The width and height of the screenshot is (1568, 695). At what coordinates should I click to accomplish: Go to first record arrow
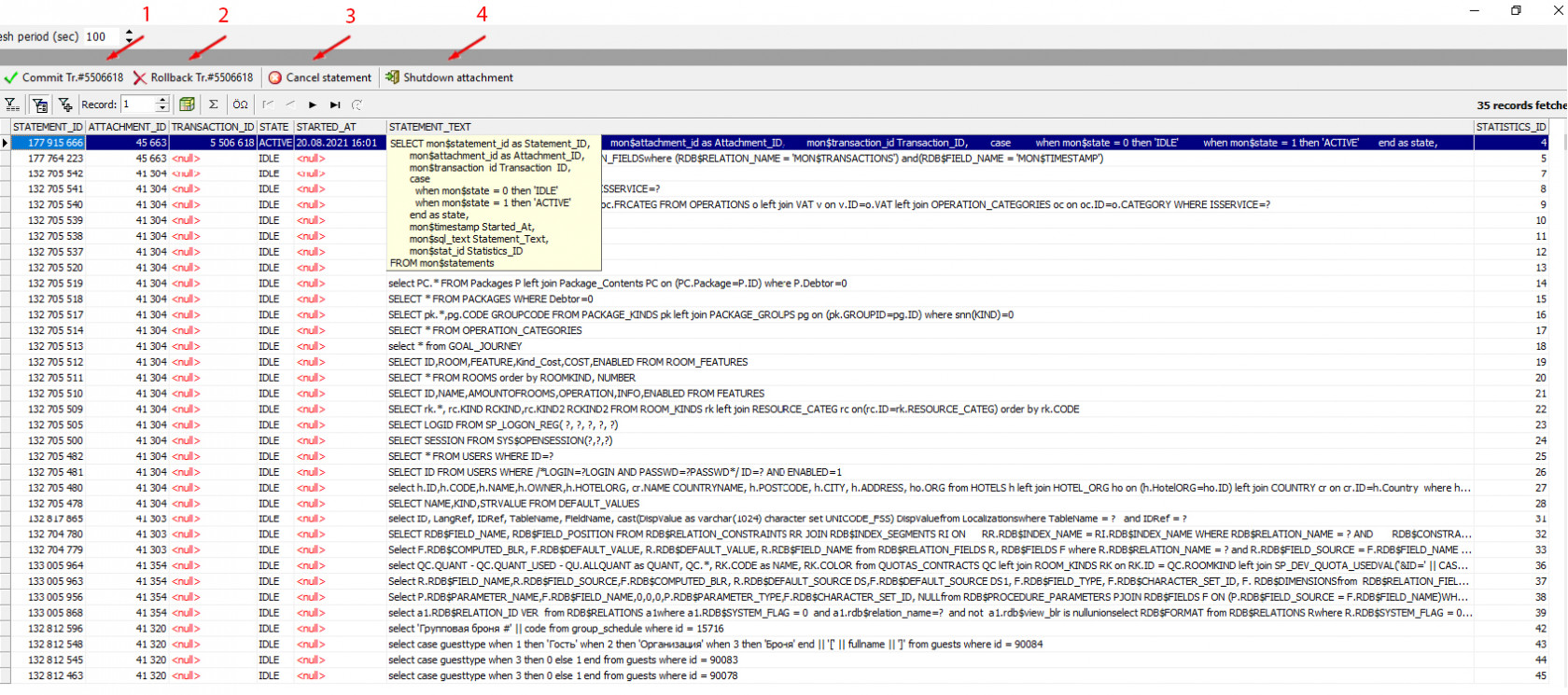point(268,104)
